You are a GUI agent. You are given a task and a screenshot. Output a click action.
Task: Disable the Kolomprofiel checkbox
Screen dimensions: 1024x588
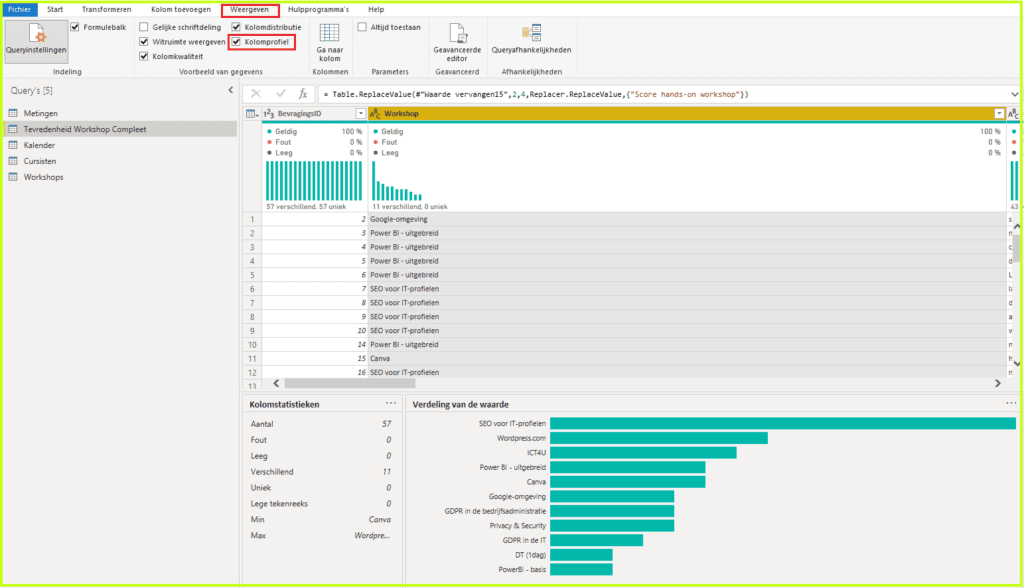(x=236, y=42)
